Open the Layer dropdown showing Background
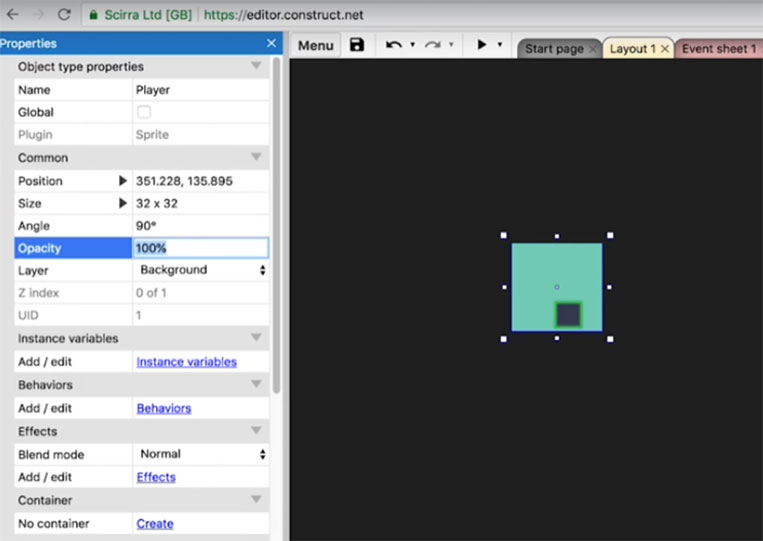 [x=200, y=270]
